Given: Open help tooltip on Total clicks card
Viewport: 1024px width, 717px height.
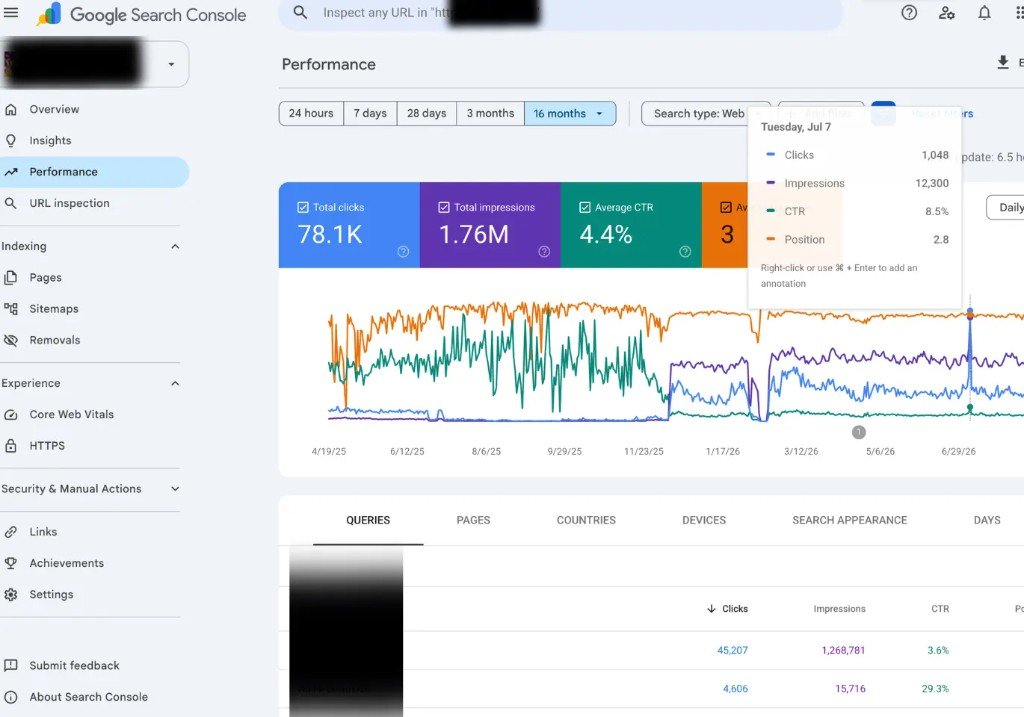Looking at the screenshot, I should tap(403, 251).
